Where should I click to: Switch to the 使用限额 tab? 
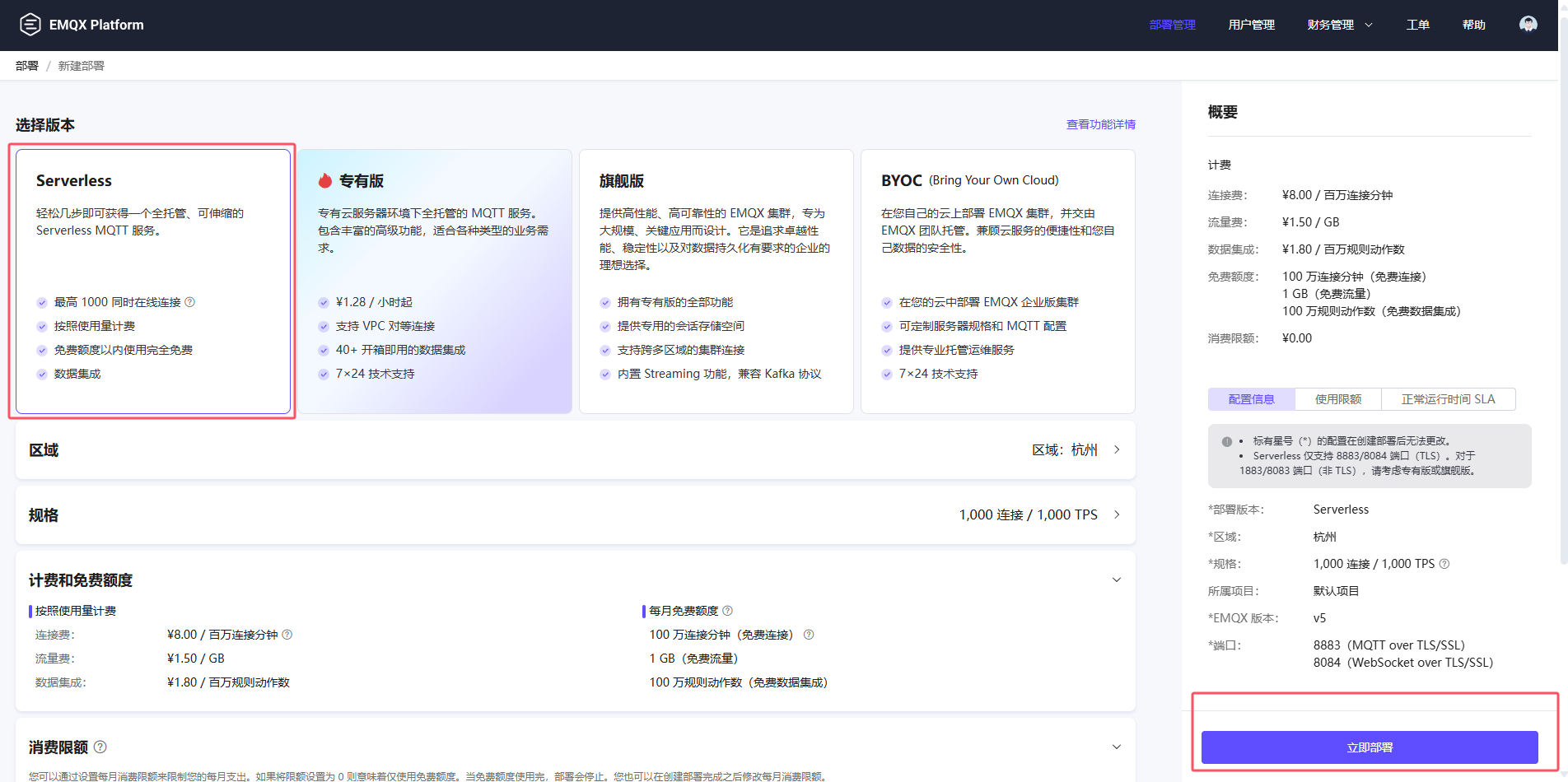tap(1338, 399)
